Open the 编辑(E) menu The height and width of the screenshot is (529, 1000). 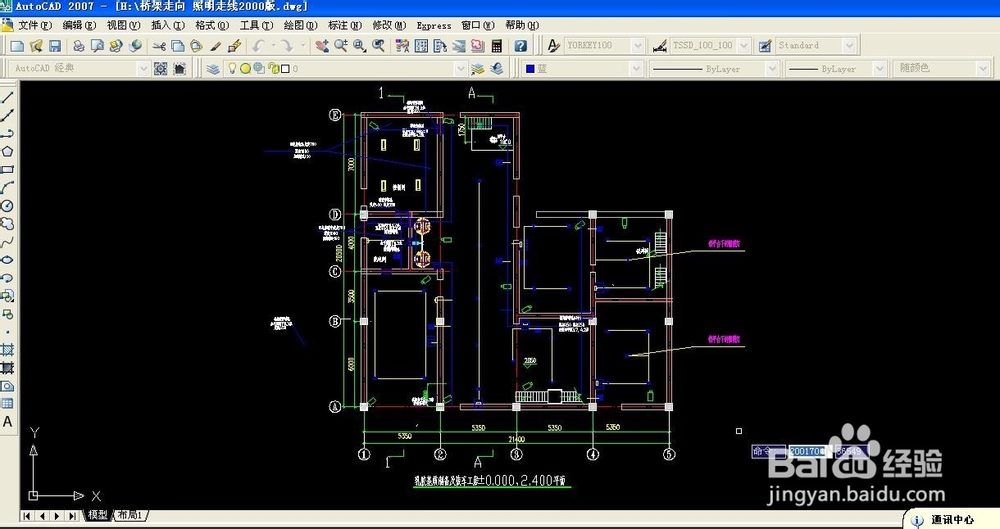[x=79, y=26]
